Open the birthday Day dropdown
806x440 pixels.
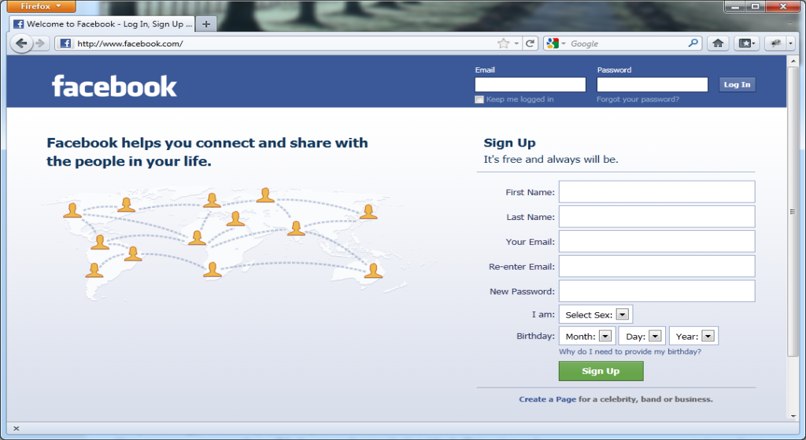pyautogui.click(x=642, y=336)
